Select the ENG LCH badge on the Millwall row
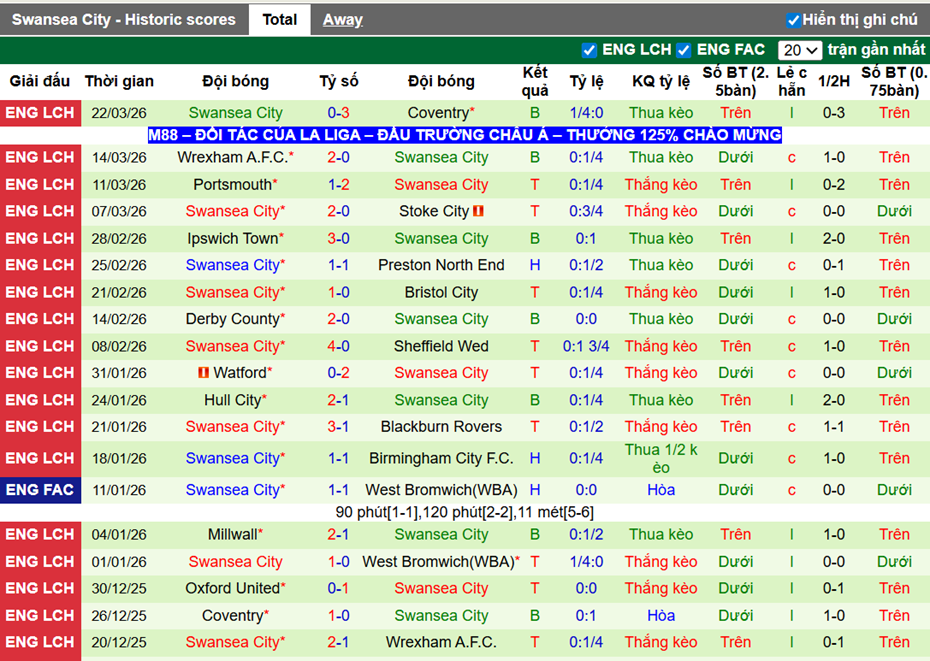Screen dimensions: 930x661 pos(41,534)
